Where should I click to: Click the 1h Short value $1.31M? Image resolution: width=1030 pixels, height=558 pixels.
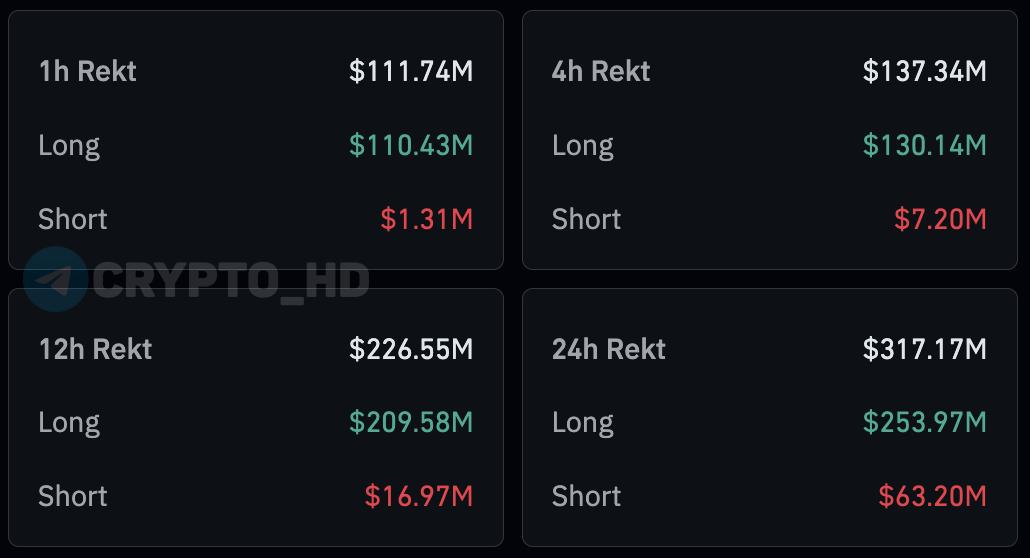pos(426,219)
